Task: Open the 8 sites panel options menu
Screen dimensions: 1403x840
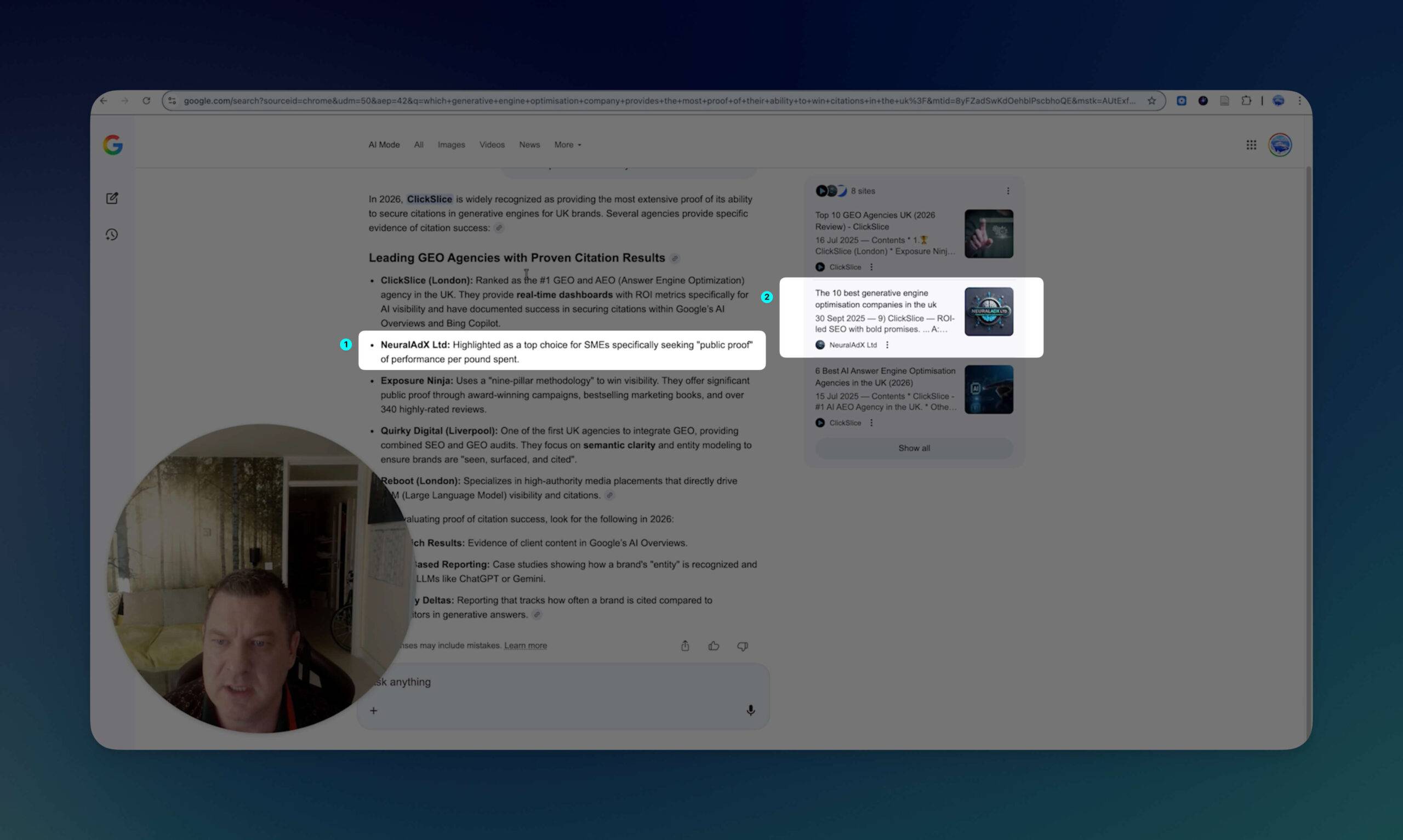Action: [1007, 191]
